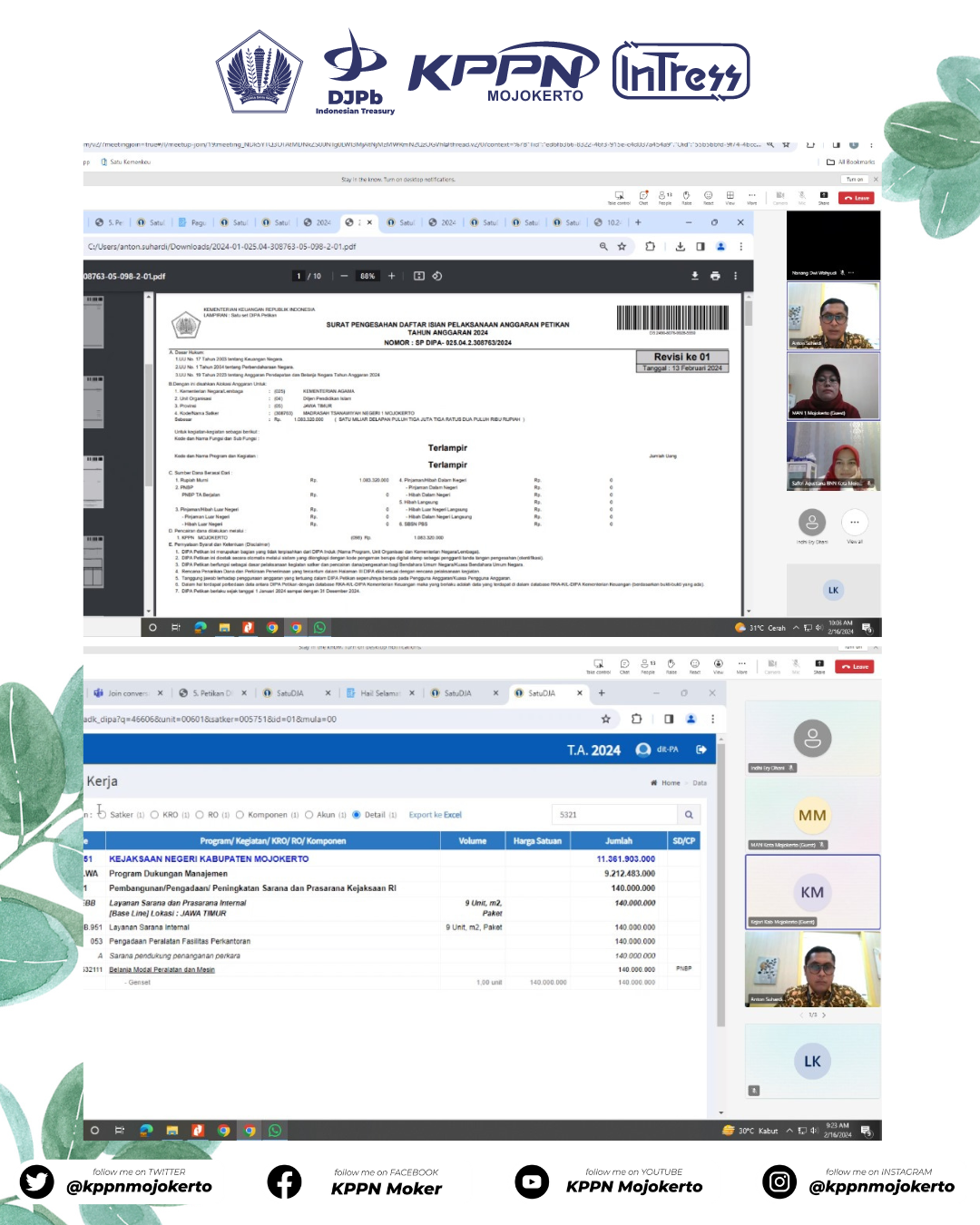This screenshot has height=1225, width=980.
Task: Click the Export ke Excel link
Action: (x=435, y=815)
